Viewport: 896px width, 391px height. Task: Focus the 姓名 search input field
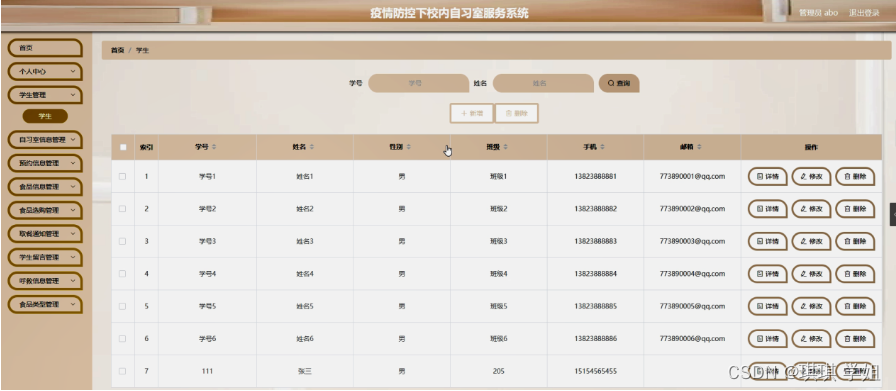point(543,83)
